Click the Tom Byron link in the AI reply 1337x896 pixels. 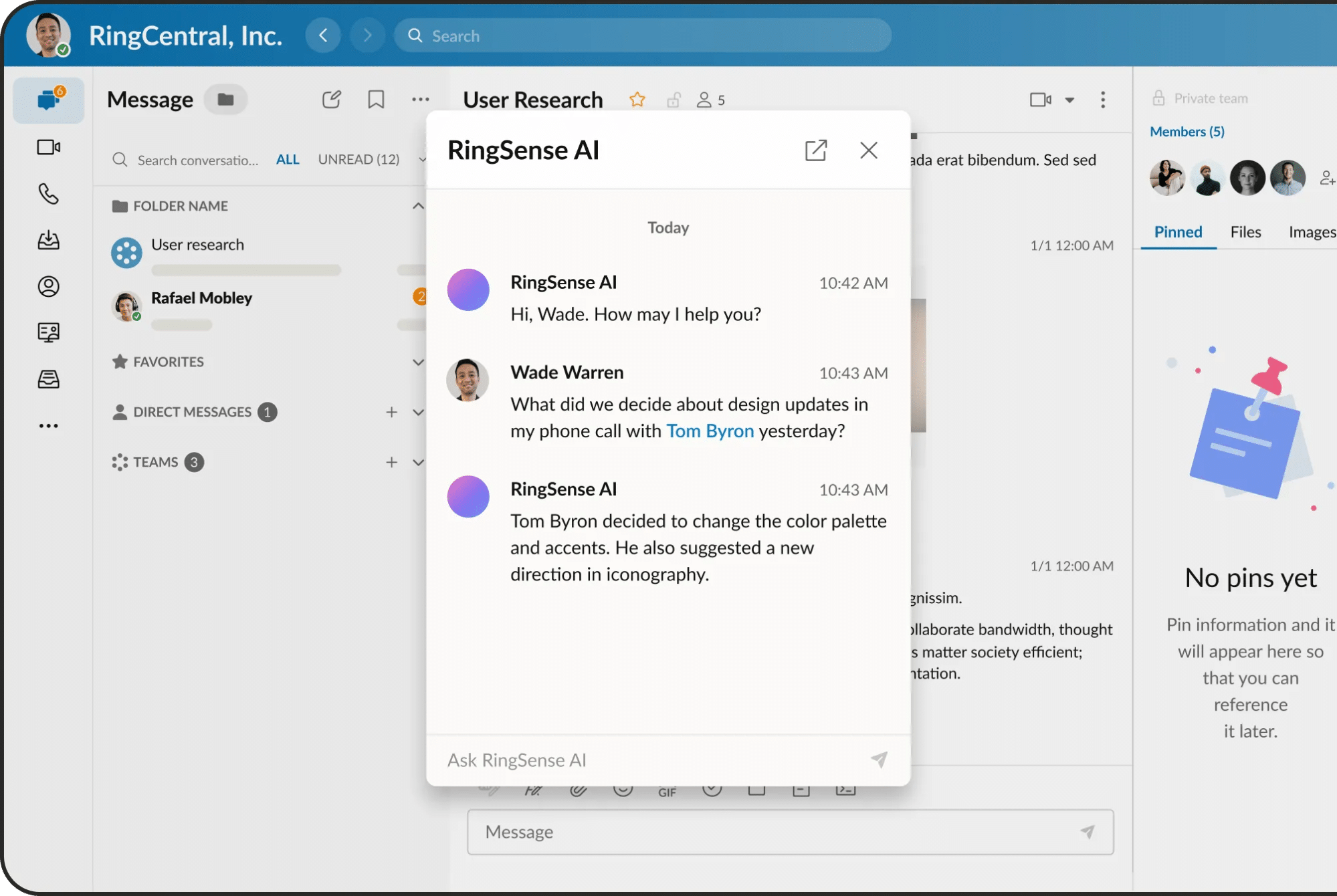click(710, 431)
